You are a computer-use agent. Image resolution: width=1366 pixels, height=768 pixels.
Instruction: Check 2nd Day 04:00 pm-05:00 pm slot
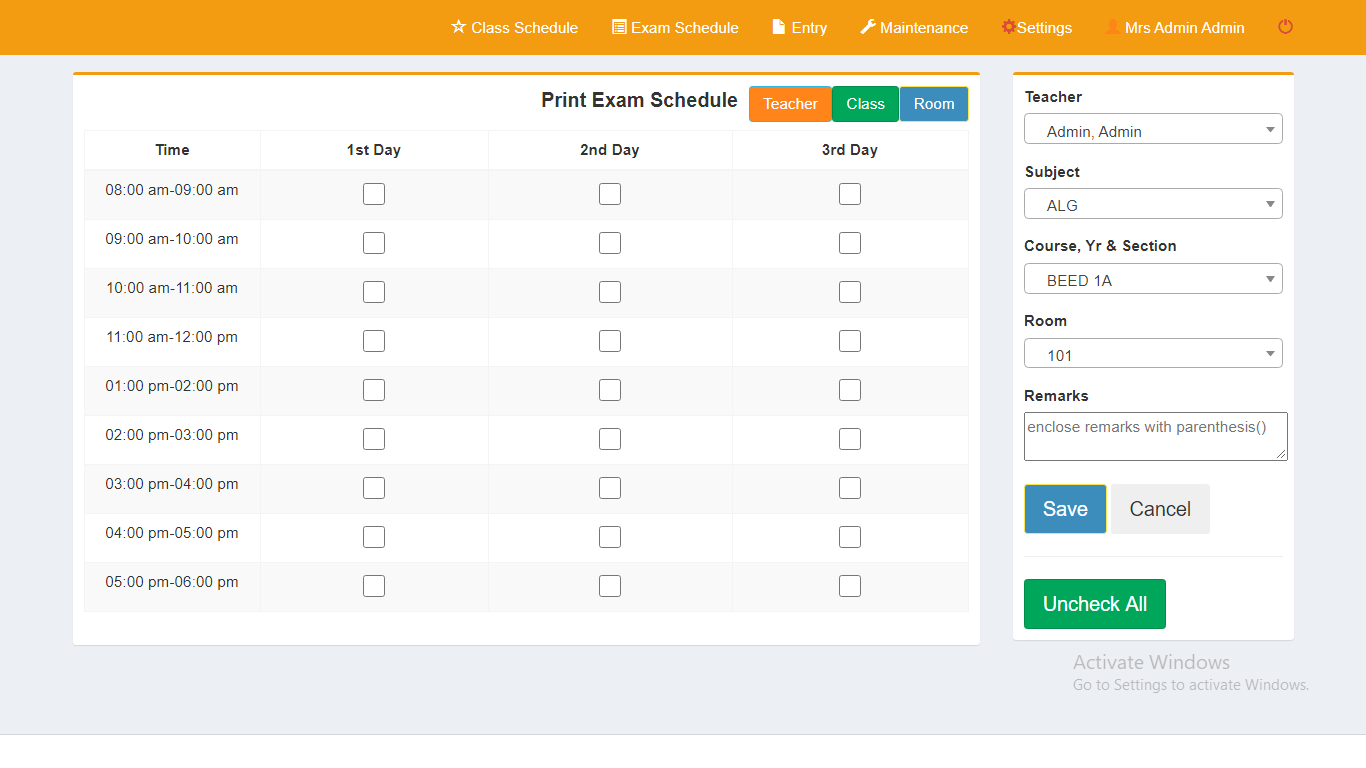(x=610, y=537)
